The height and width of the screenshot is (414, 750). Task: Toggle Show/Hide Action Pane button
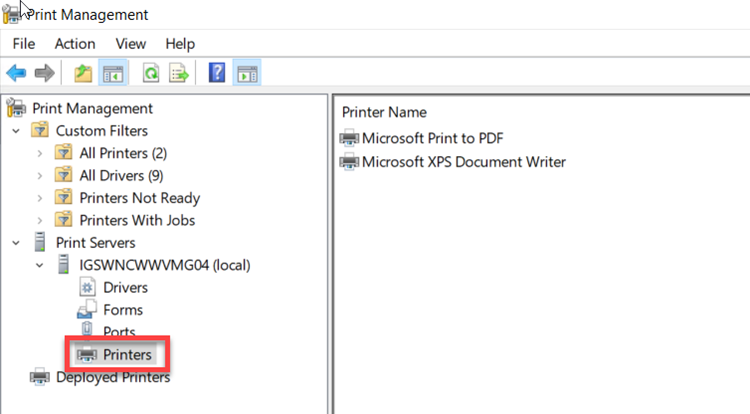(247, 73)
